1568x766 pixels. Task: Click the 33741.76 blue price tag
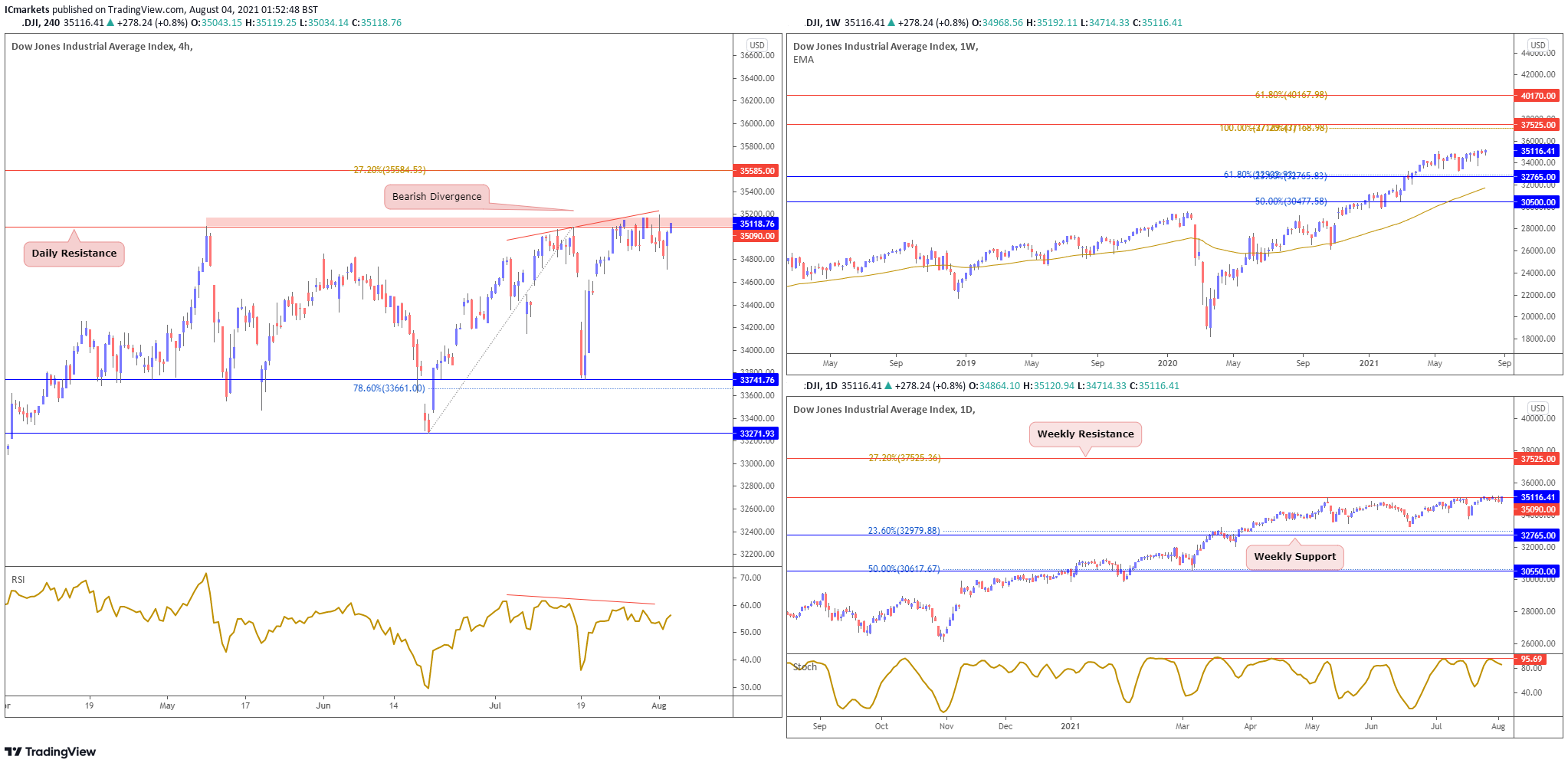coord(757,380)
